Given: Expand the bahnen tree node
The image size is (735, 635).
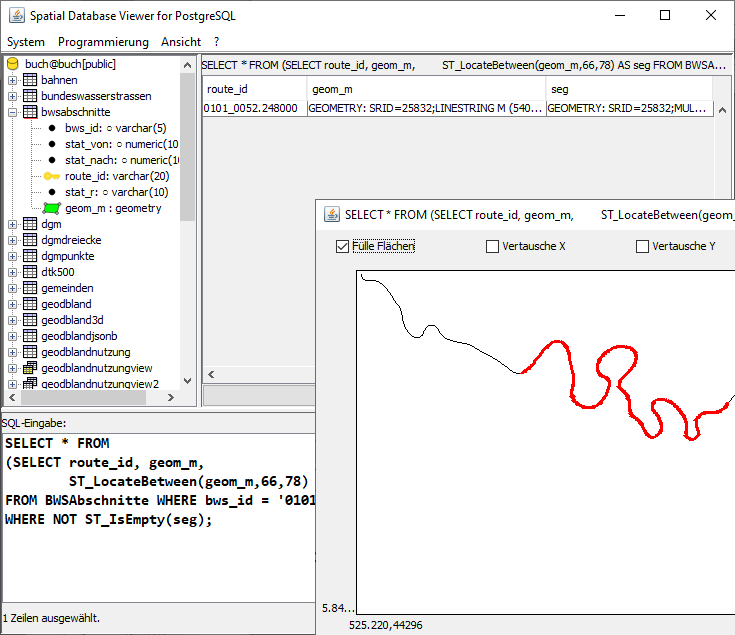Looking at the screenshot, I should [x=13, y=80].
